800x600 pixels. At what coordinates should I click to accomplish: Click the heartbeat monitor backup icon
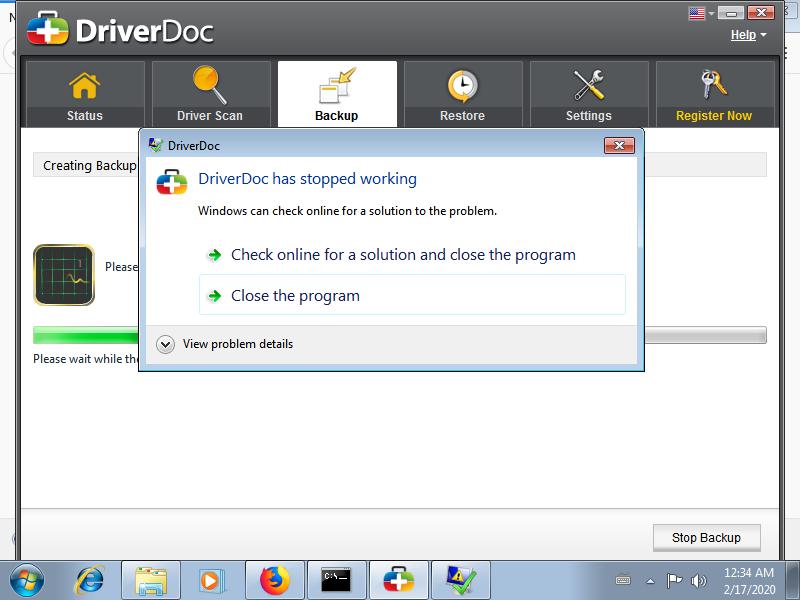click(x=64, y=275)
